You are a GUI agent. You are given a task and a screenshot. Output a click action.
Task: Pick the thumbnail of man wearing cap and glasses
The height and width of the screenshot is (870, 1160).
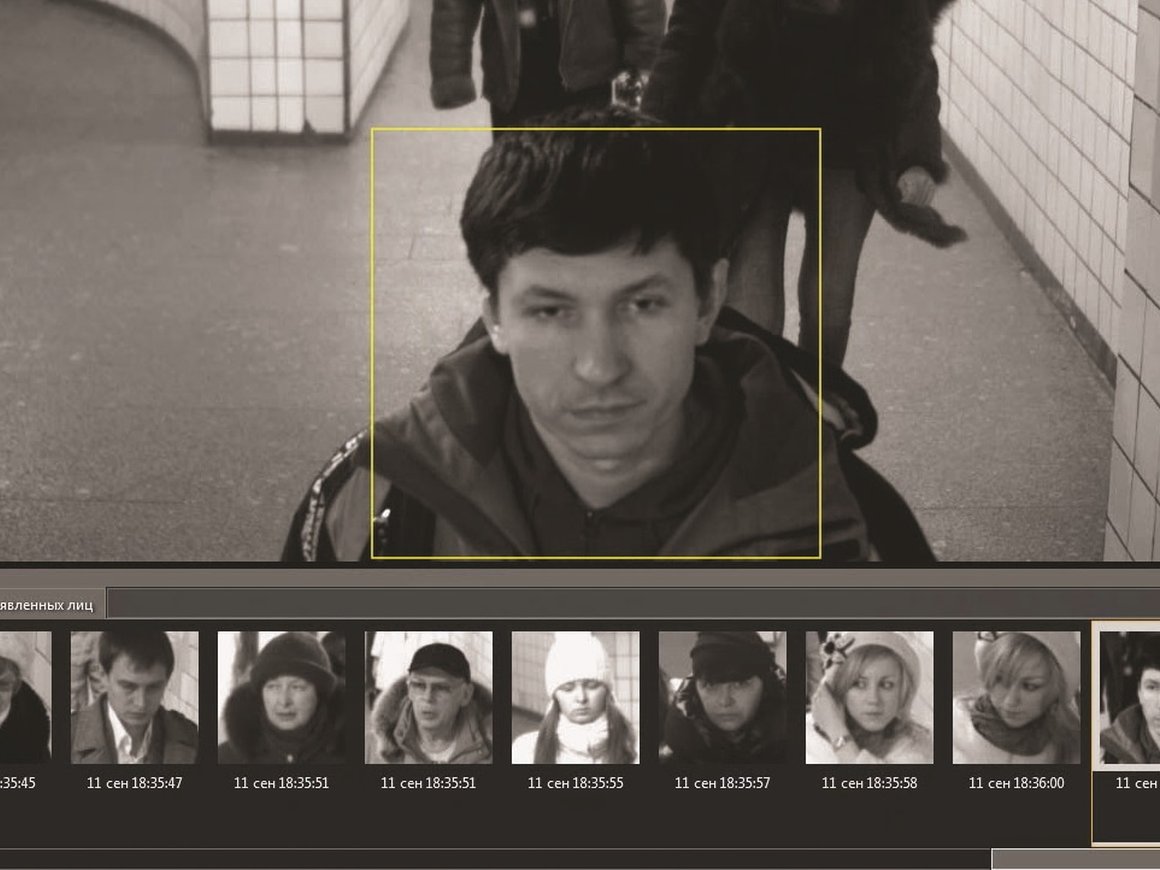428,697
